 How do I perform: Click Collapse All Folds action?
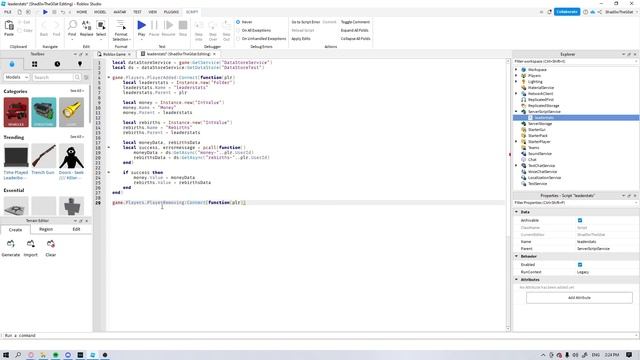tap(356, 39)
